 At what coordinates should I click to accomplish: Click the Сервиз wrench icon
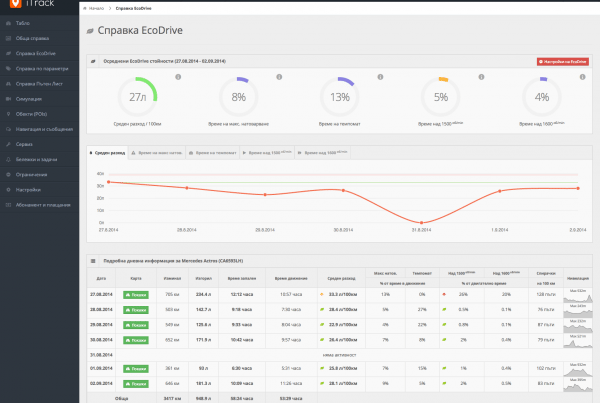pos(8,144)
